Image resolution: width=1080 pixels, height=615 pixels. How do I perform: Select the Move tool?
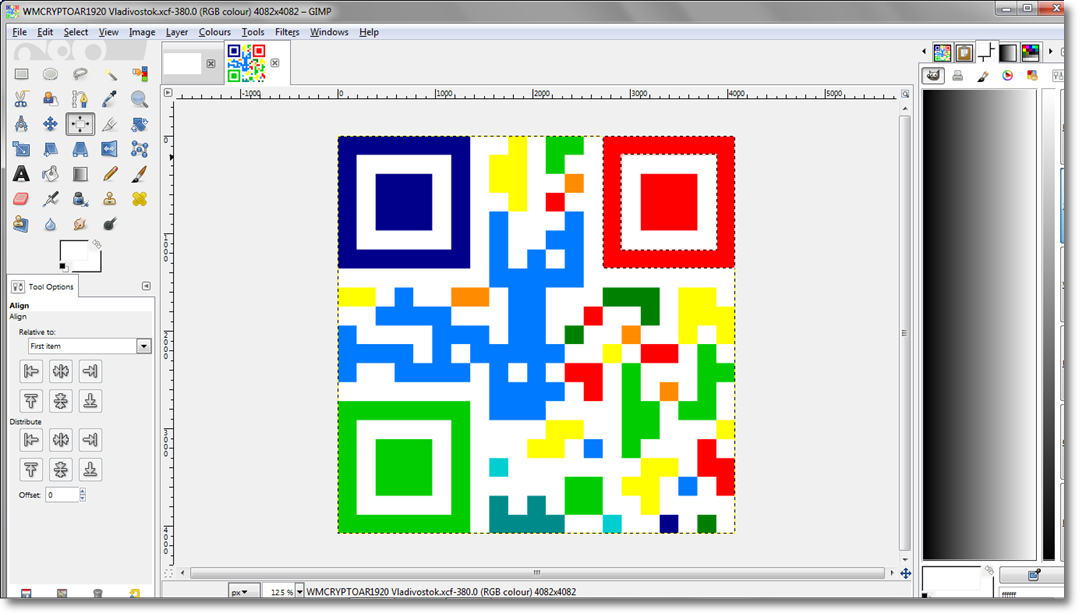coord(50,124)
